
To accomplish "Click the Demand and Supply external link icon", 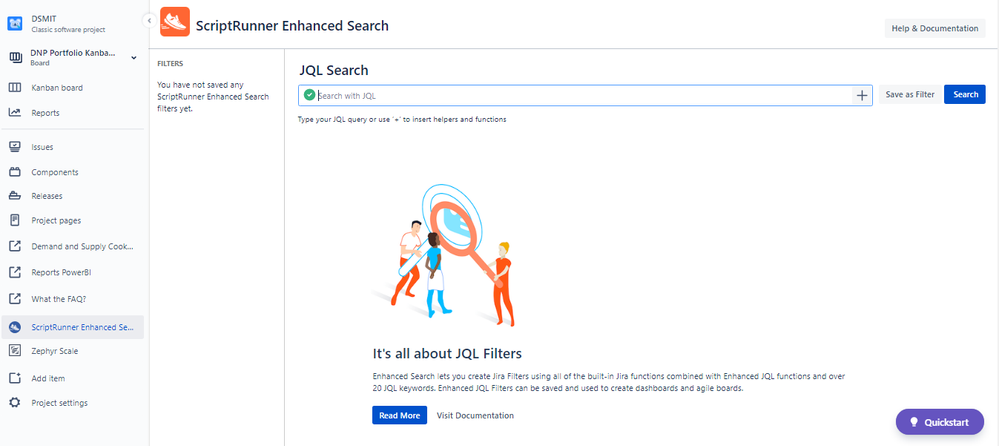I will tap(15, 246).
